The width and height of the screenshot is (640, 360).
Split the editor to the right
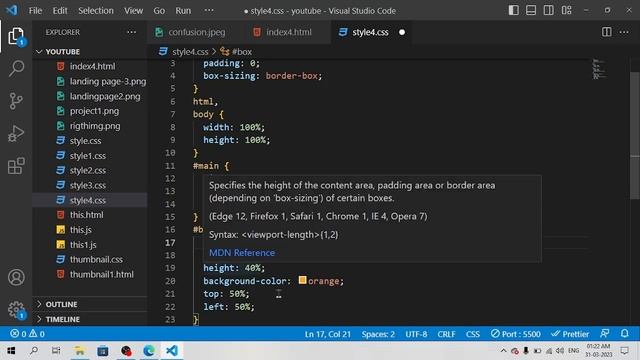pyautogui.click(x=607, y=32)
